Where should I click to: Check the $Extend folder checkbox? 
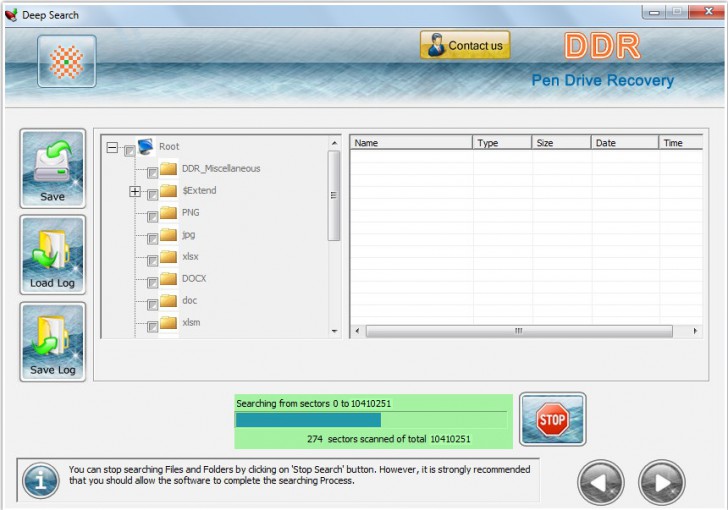[x=152, y=195]
